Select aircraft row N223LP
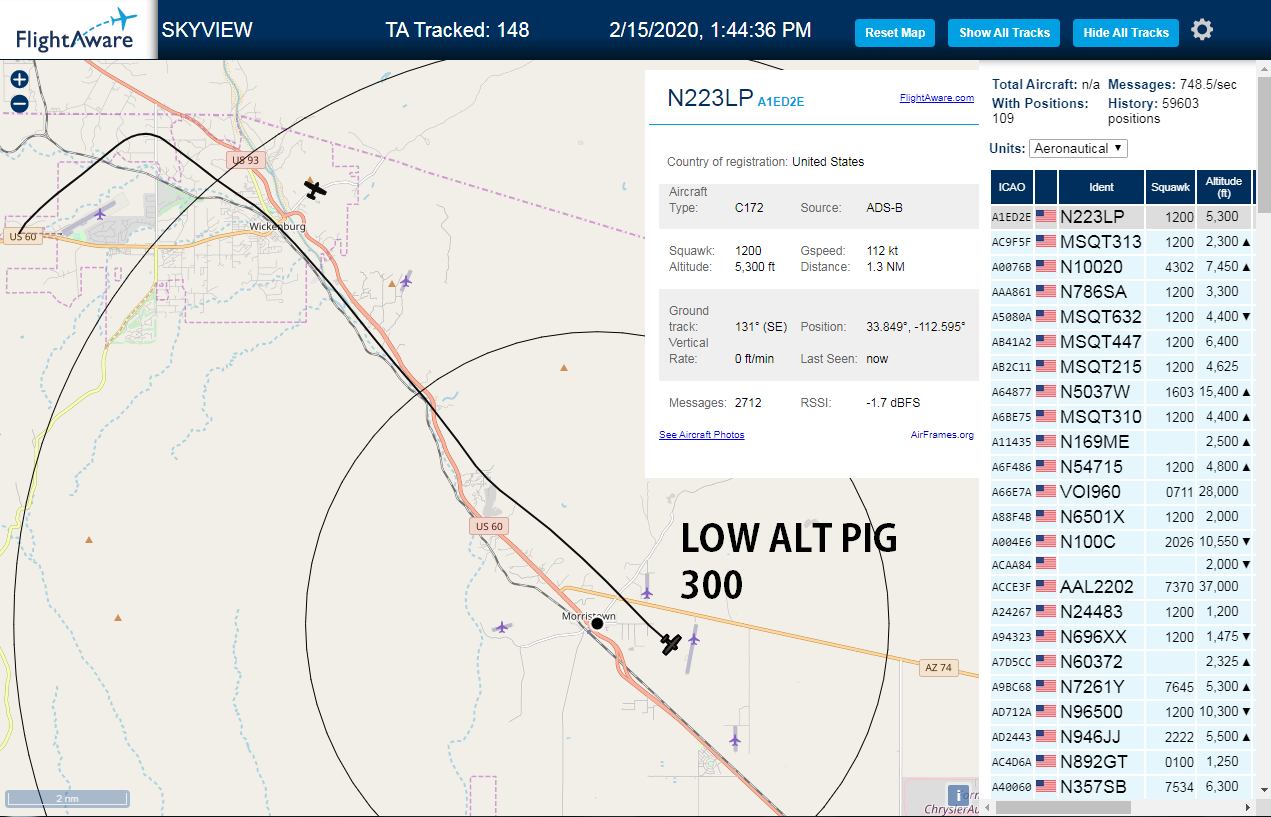Screen dimensions: 1271x817 coord(1121,216)
